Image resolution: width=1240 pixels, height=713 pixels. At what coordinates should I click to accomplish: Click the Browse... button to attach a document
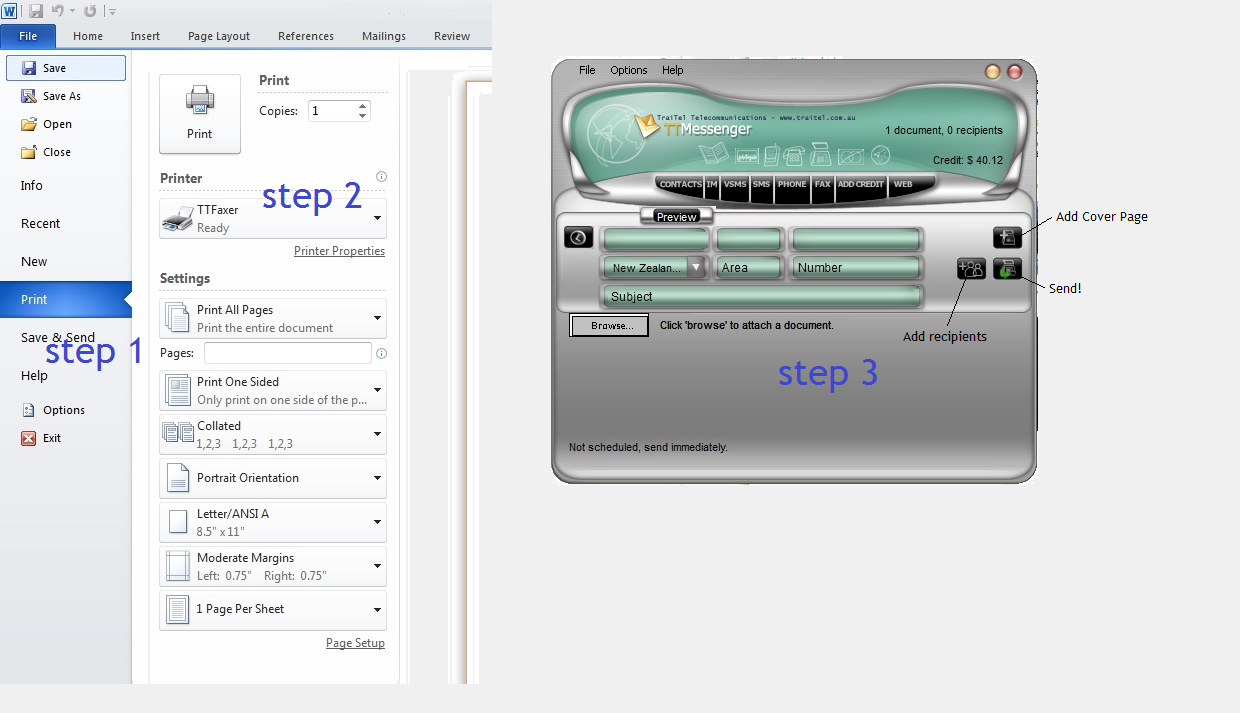(609, 326)
